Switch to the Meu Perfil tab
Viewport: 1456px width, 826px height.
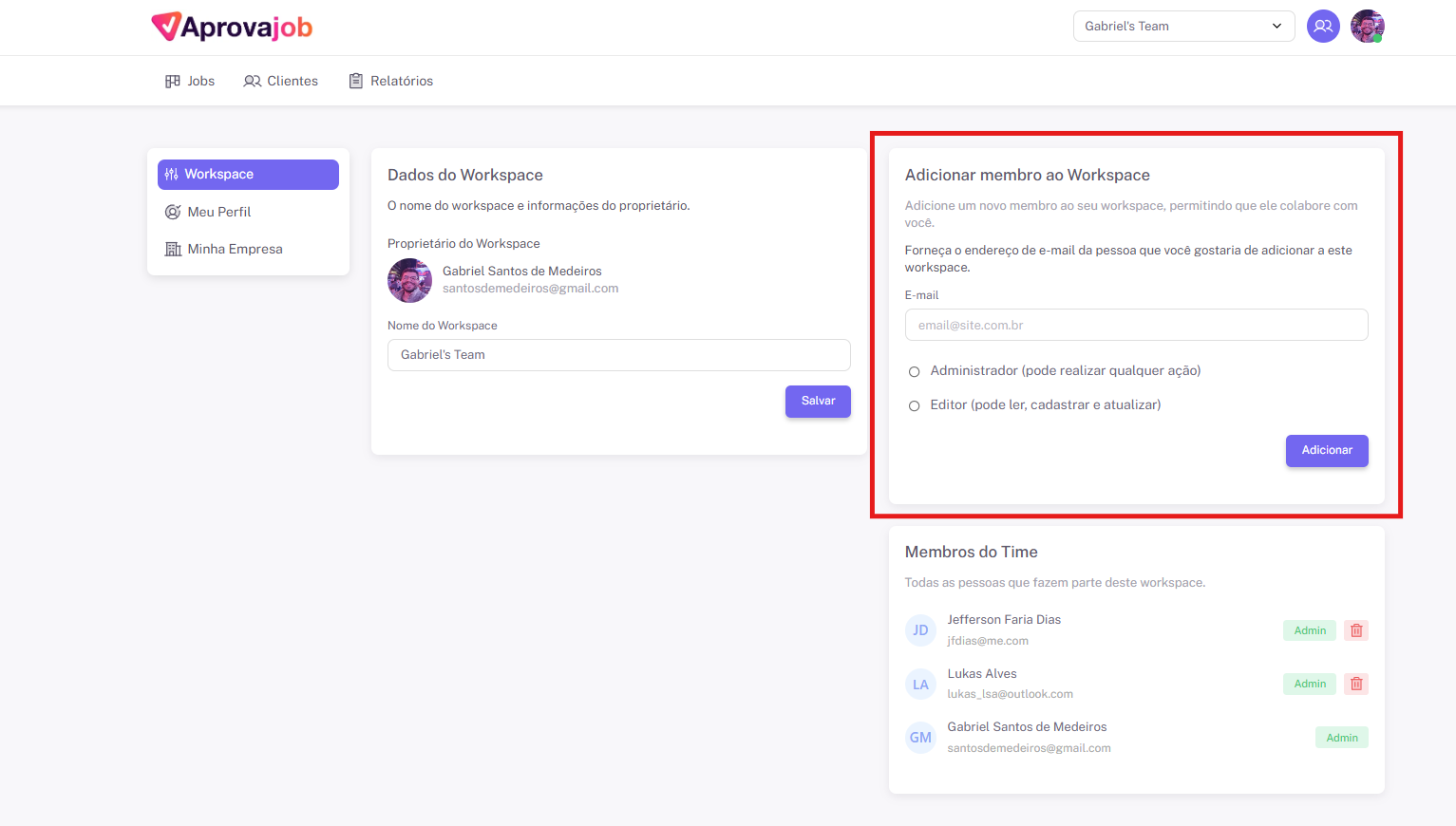point(218,212)
